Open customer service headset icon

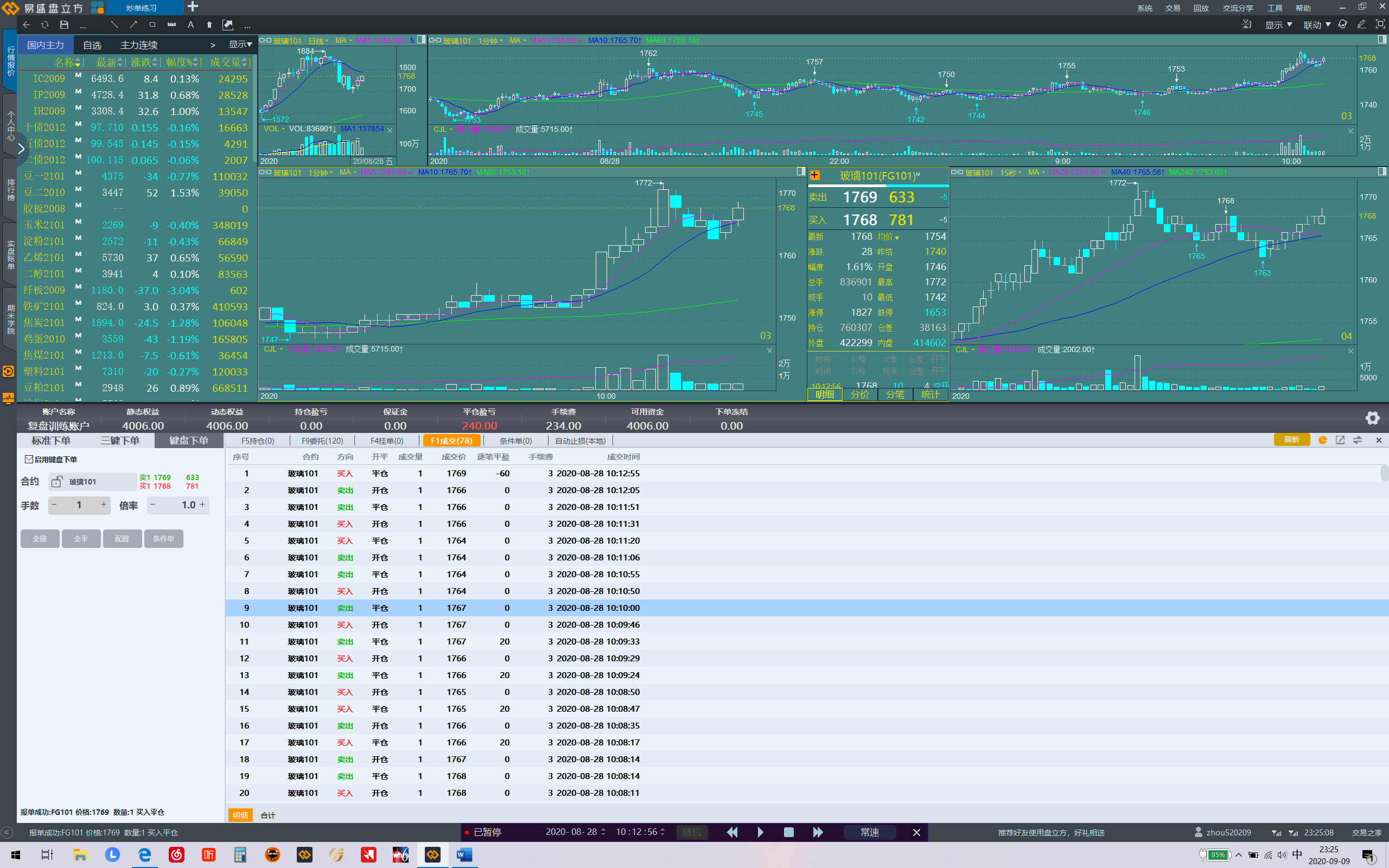pos(1342,24)
